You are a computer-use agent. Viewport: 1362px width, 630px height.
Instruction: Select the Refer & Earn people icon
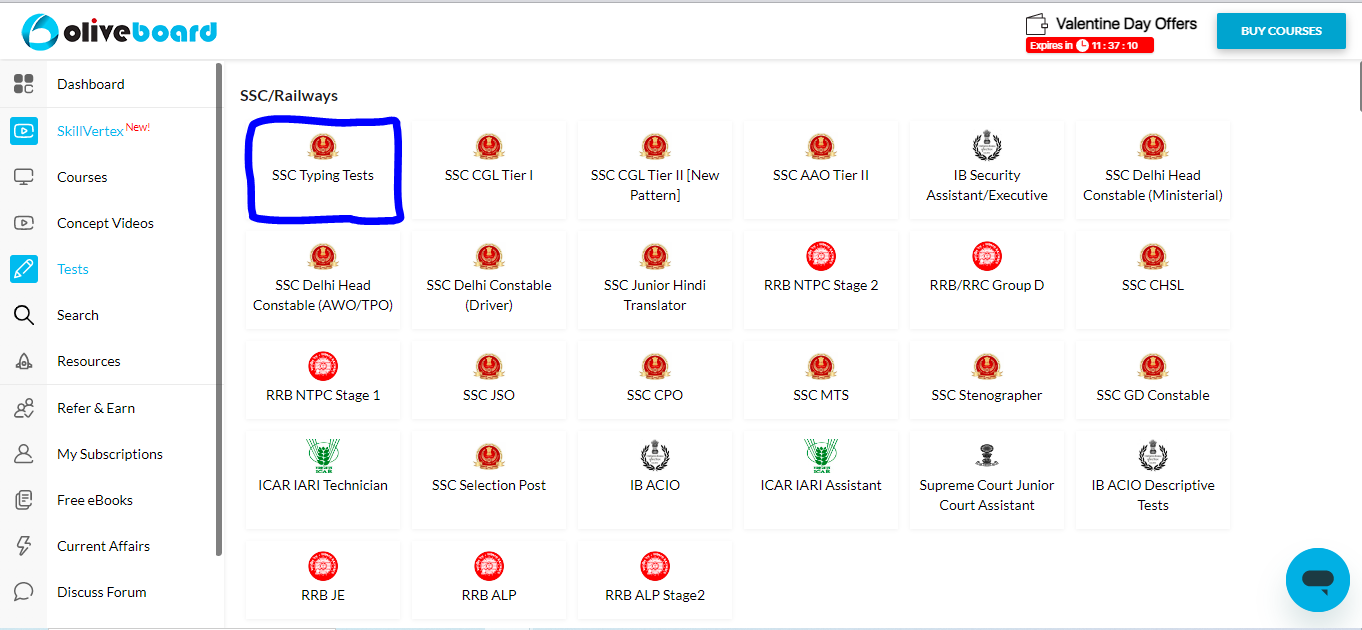click(24, 408)
